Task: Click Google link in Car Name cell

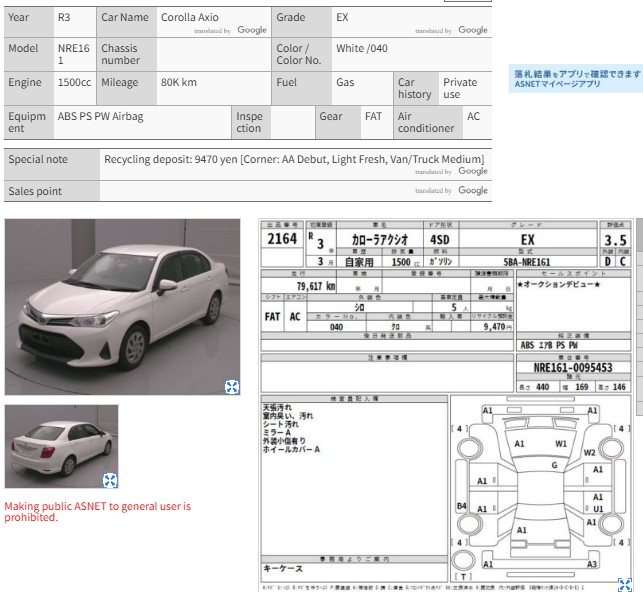Action: pyautogui.click(x=252, y=30)
